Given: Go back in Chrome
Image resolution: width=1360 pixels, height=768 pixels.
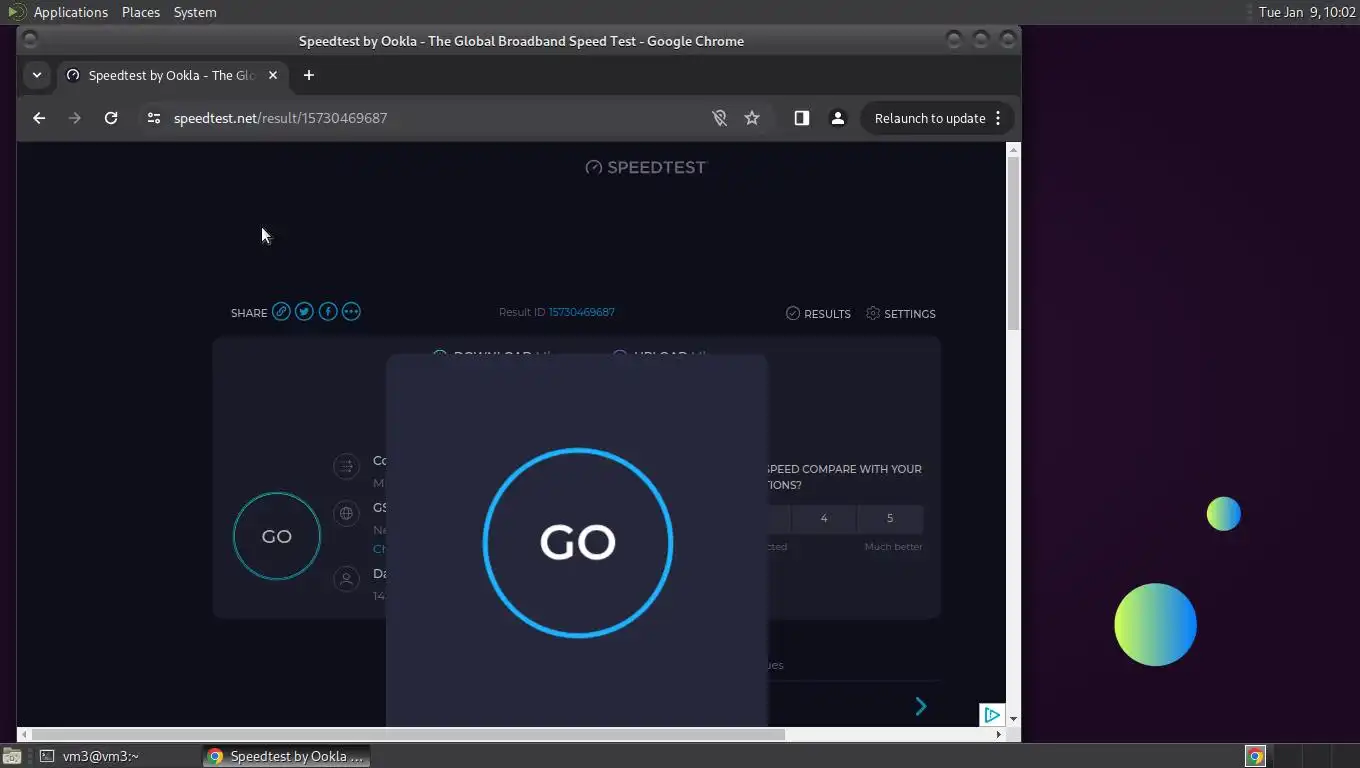Looking at the screenshot, I should (x=39, y=118).
